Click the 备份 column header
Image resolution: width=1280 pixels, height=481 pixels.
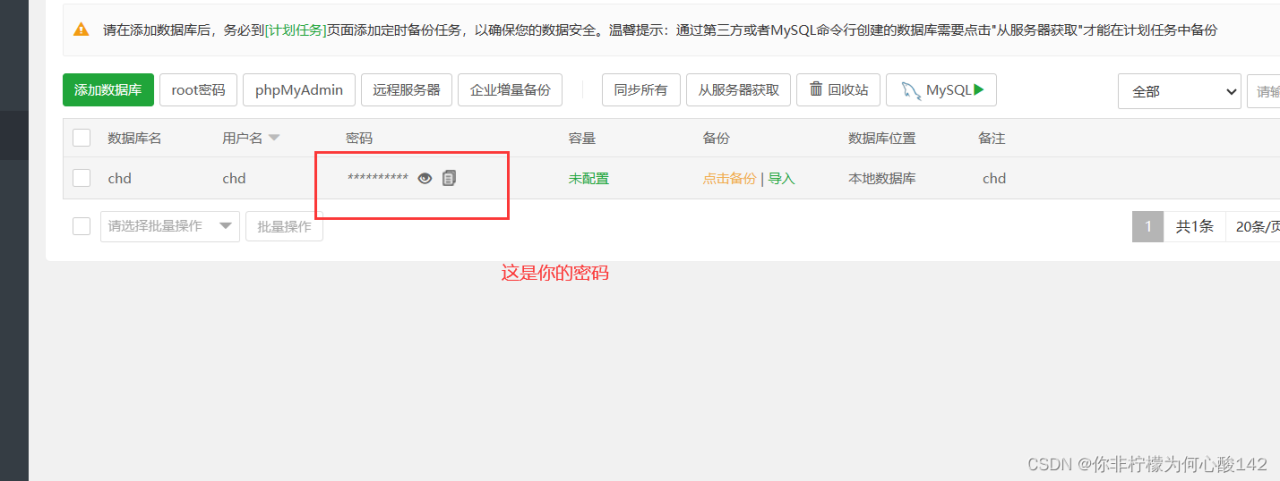pos(716,138)
